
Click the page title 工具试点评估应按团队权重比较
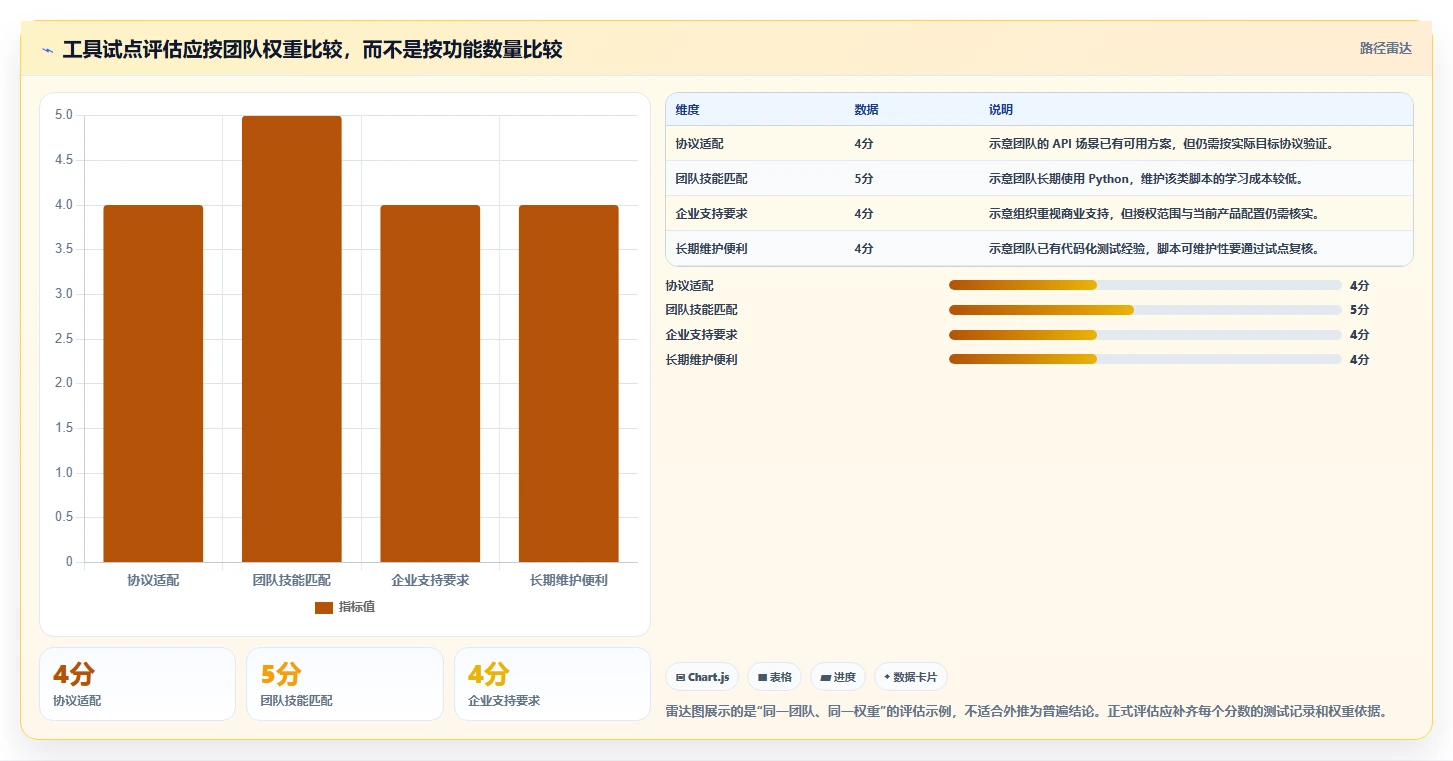[312, 49]
